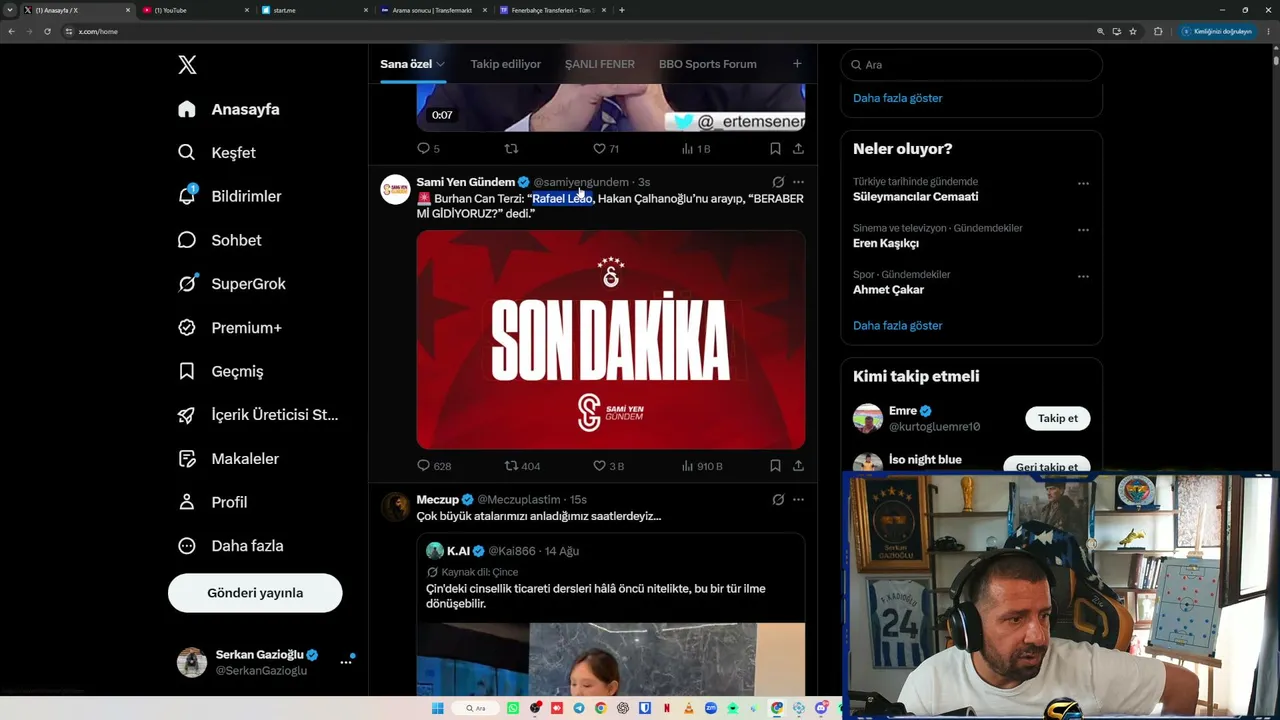Expand Sana özel tab dropdown chevron
This screenshot has height=720, width=1280.
(x=440, y=65)
